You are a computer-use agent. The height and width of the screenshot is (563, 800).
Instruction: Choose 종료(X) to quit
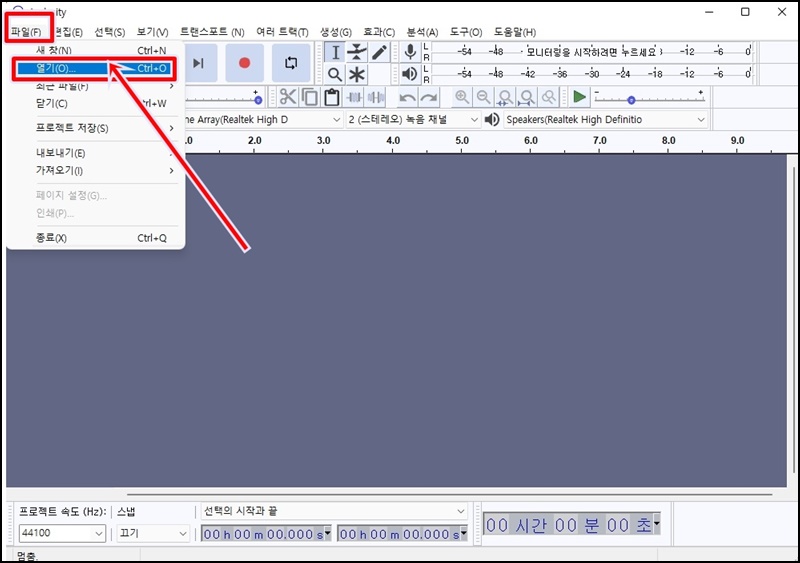(95, 238)
